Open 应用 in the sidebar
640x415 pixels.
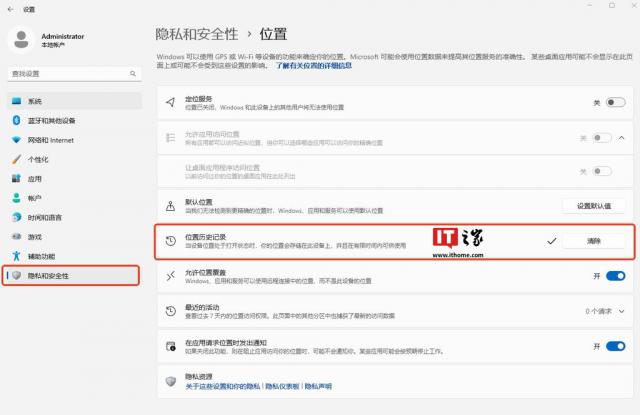35,178
